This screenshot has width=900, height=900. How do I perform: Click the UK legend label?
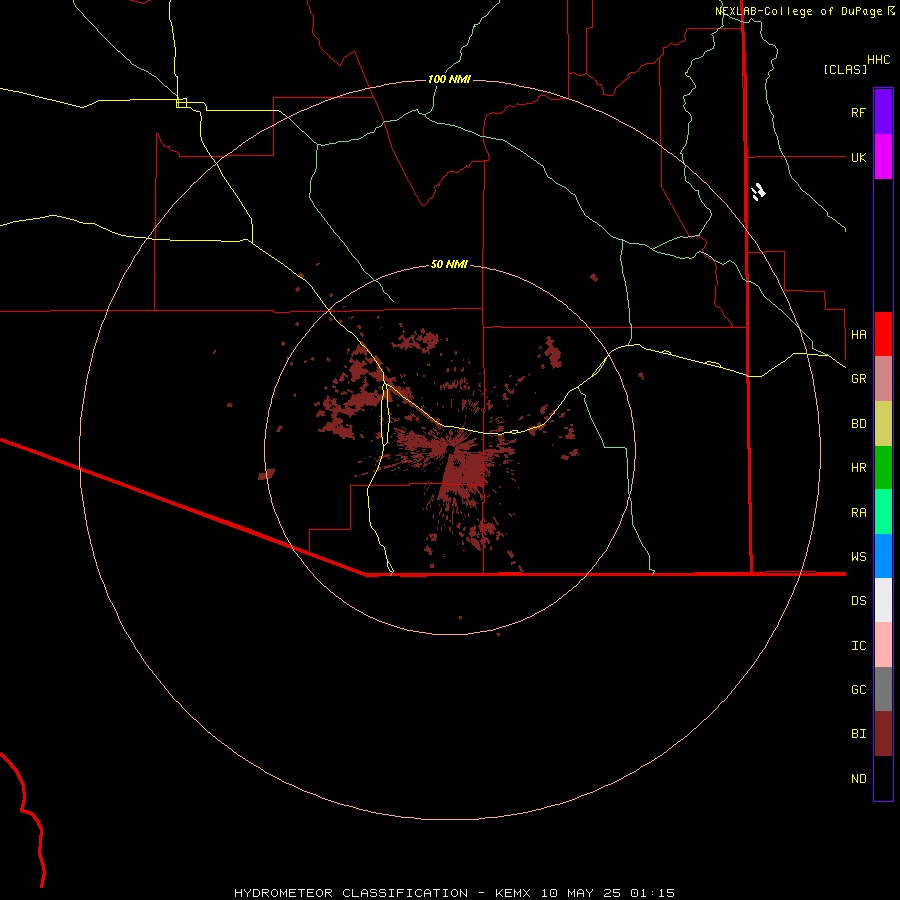[x=858, y=157]
